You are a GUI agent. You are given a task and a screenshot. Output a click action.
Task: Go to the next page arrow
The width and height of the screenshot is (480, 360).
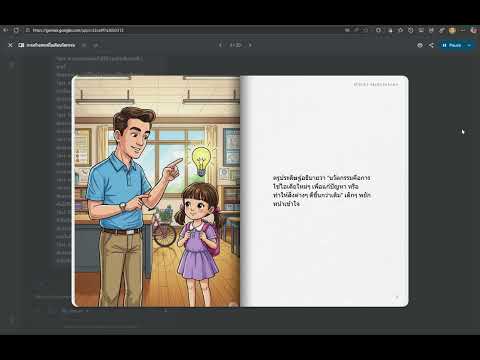point(250,45)
